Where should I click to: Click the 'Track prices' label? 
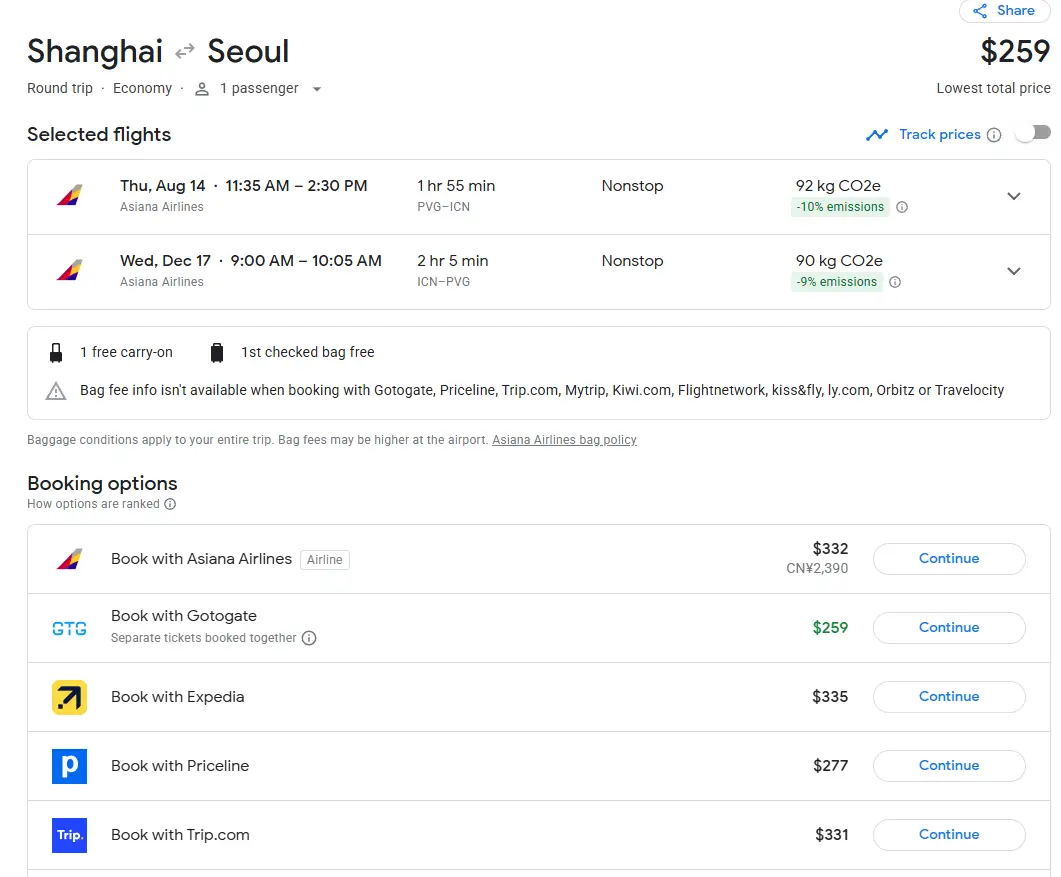(939, 135)
